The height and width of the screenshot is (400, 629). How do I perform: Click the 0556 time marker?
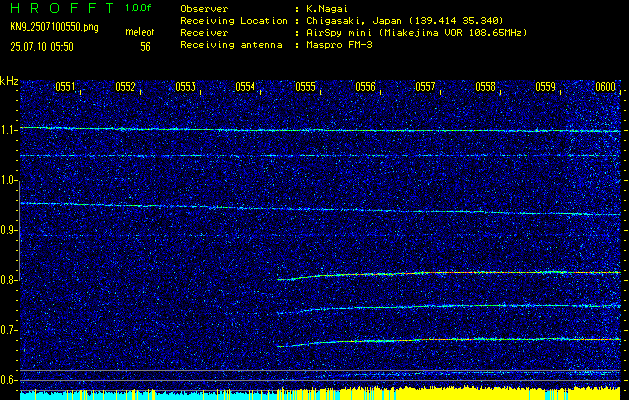pos(365,87)
